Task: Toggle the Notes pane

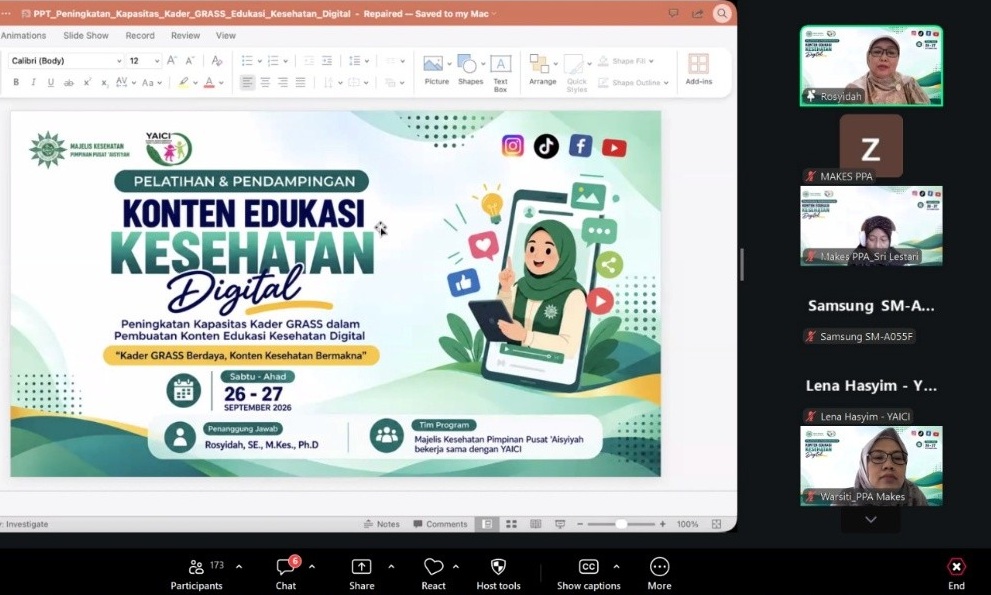Action: 382,524
